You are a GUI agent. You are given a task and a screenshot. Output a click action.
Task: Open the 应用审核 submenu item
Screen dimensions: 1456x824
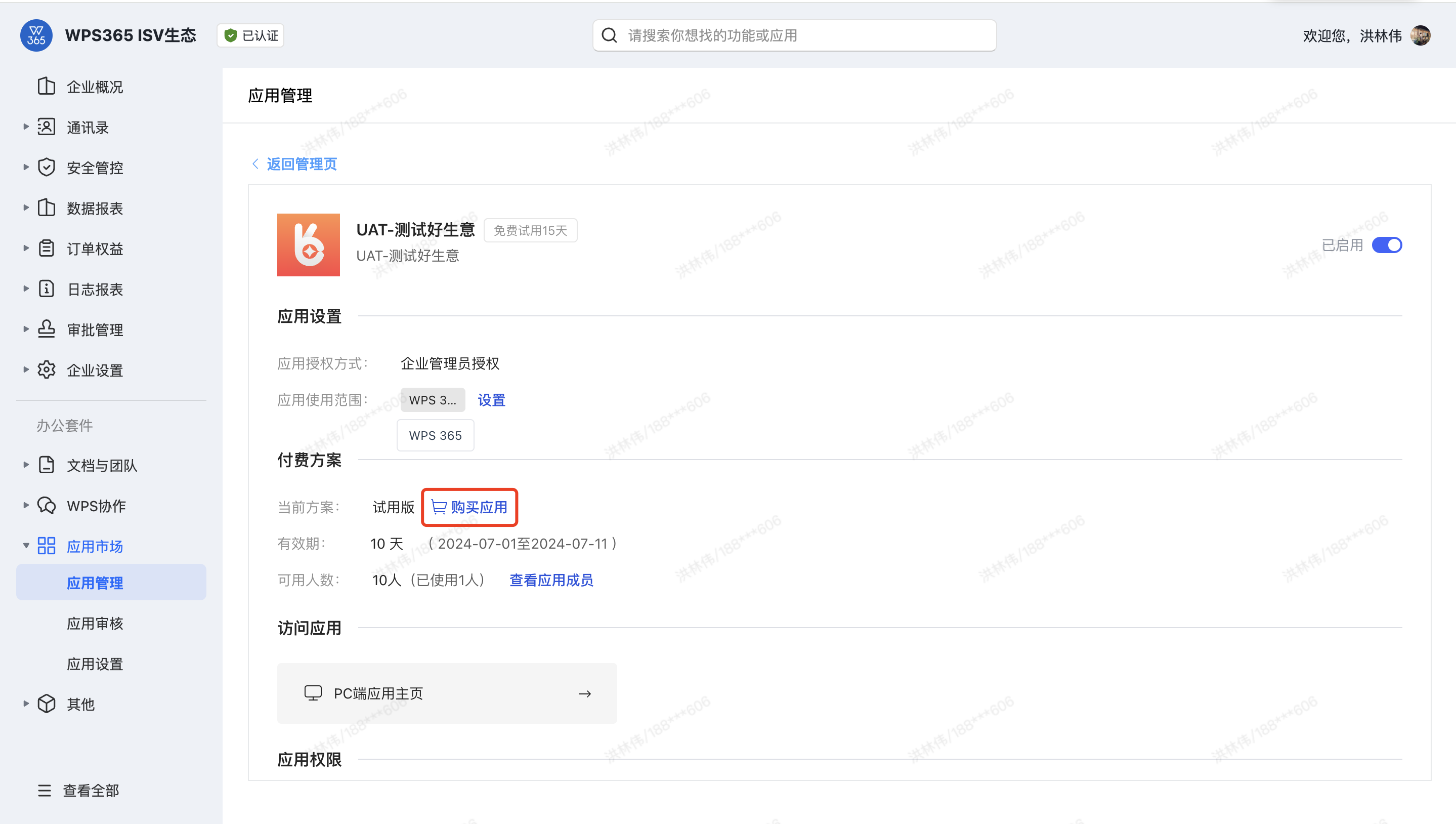(95, 623)
